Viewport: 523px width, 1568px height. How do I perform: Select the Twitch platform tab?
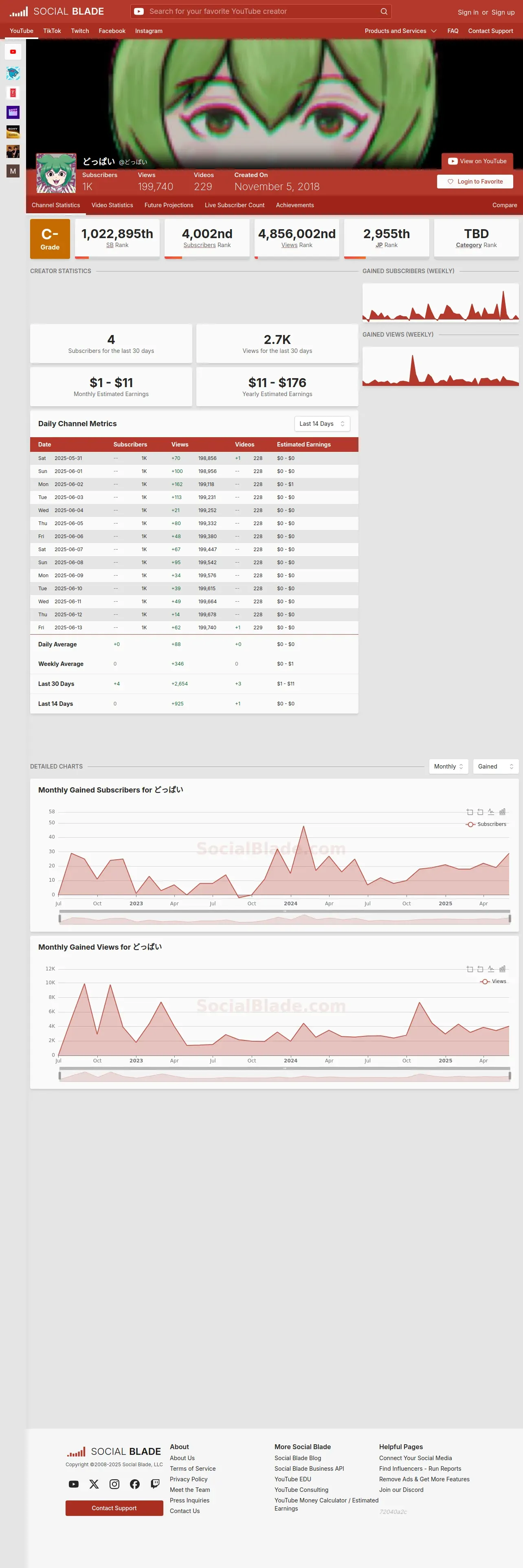[x=80, y=31]
